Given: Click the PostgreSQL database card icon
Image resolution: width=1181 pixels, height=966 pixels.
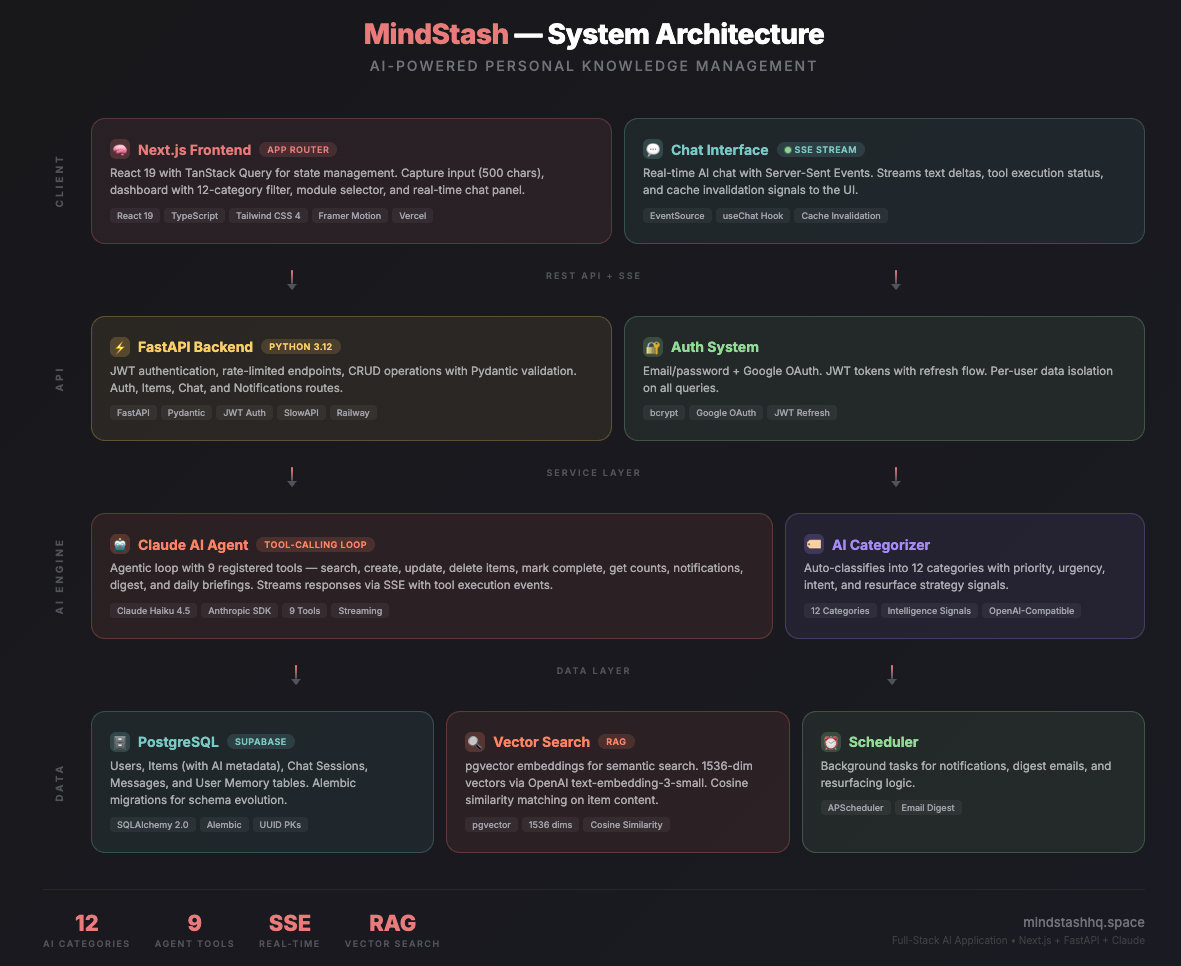Looking at the screenshot, I should pos(121,742).
